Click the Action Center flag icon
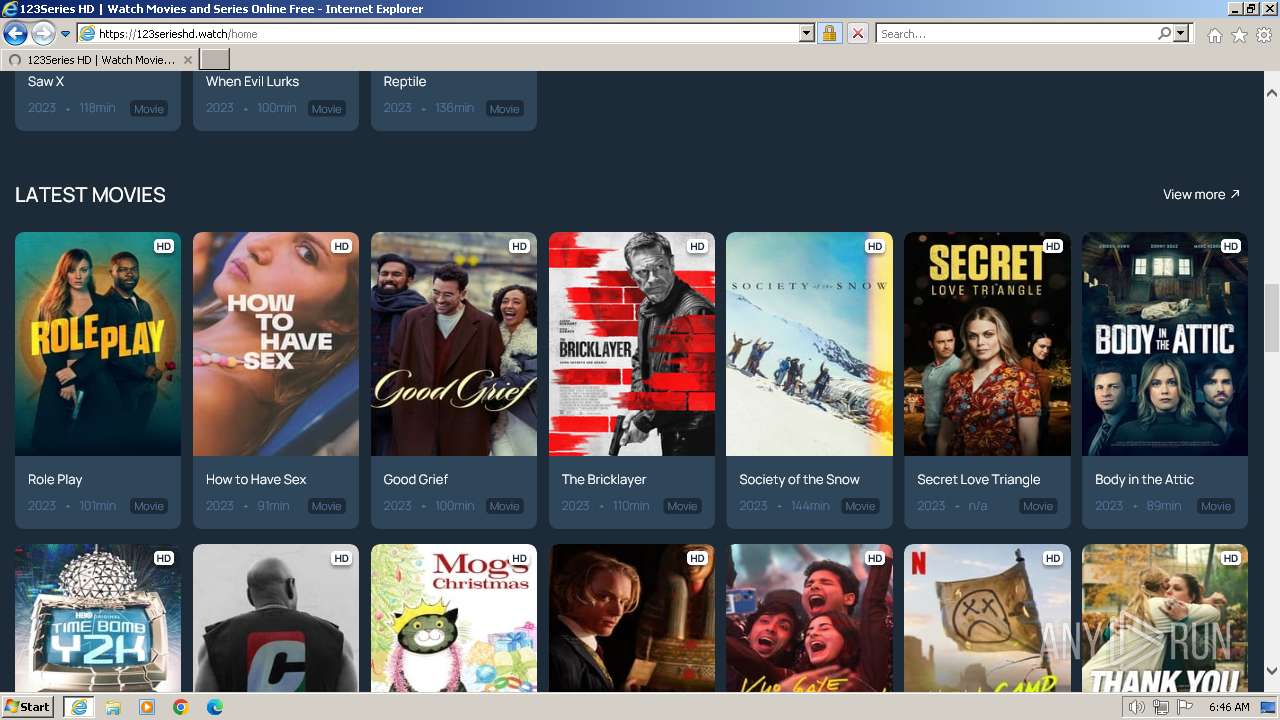The height and width of the screenshot is (720, 1280). pyautogui.click(x=1184, y=708)
